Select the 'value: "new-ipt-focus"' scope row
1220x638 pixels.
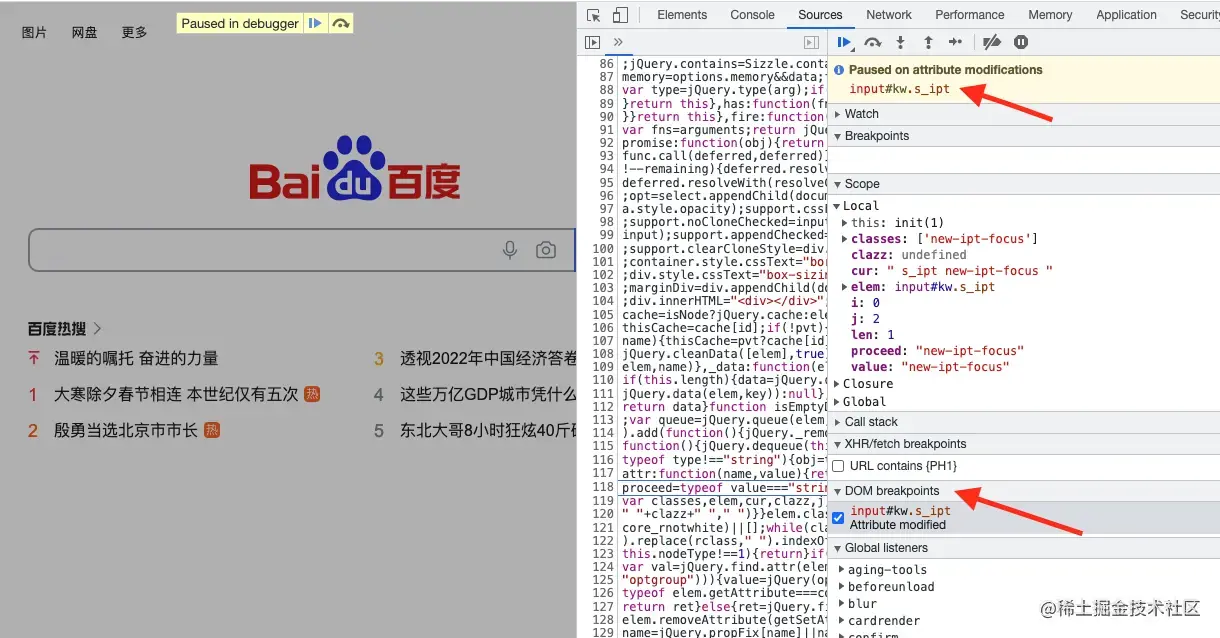point(930,367)
